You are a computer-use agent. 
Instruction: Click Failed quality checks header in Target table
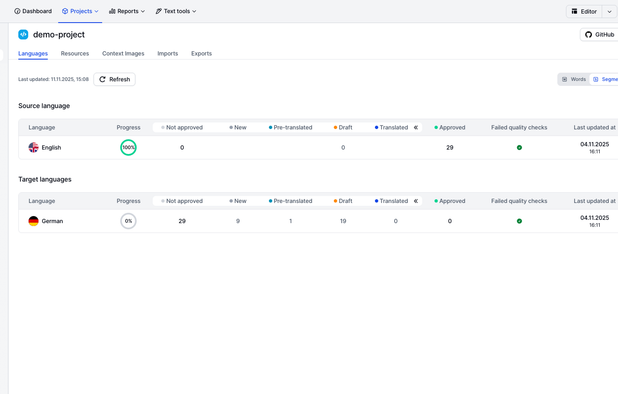click(x=519, y=201)
